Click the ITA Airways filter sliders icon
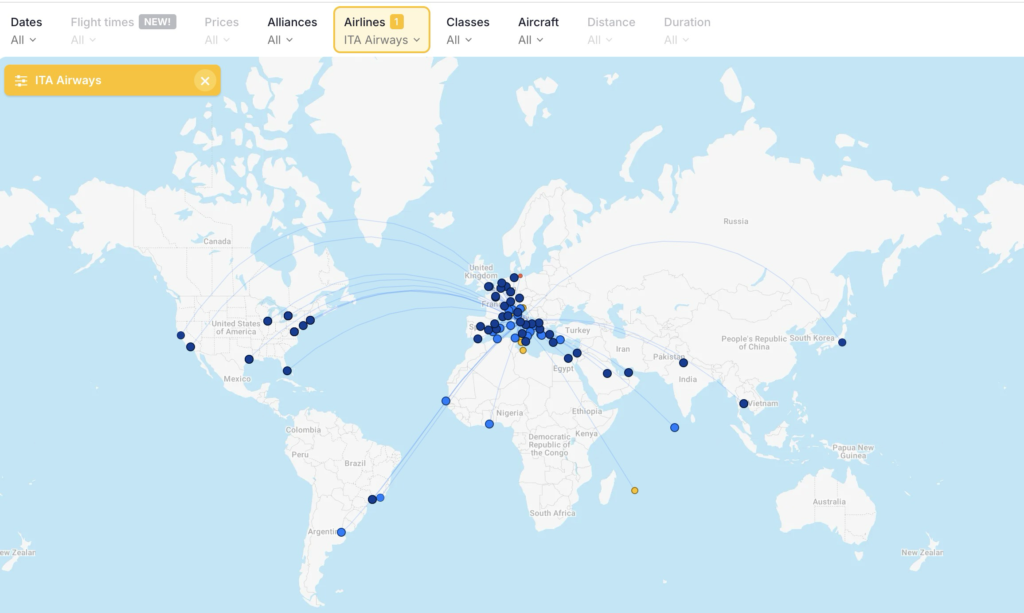Viewport: 1024px width, 613px height. click(22, 80)
